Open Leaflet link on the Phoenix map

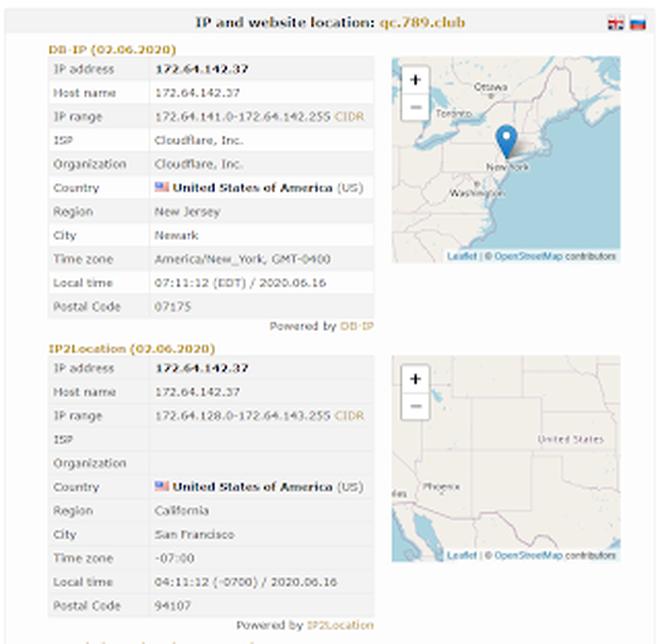[461, 556]
